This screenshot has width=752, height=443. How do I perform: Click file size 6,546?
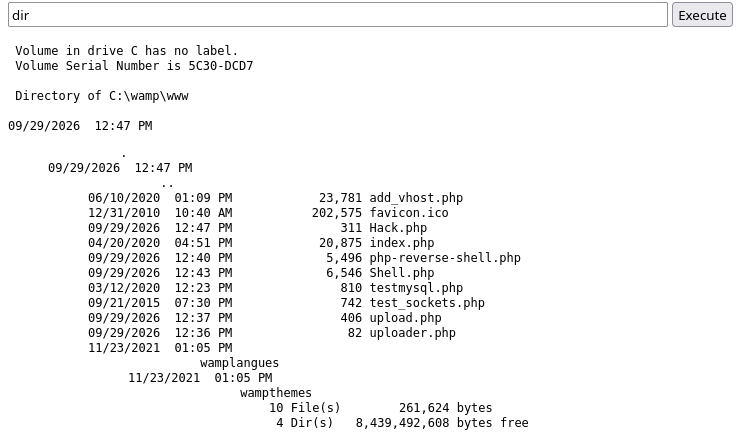(344, 273)
